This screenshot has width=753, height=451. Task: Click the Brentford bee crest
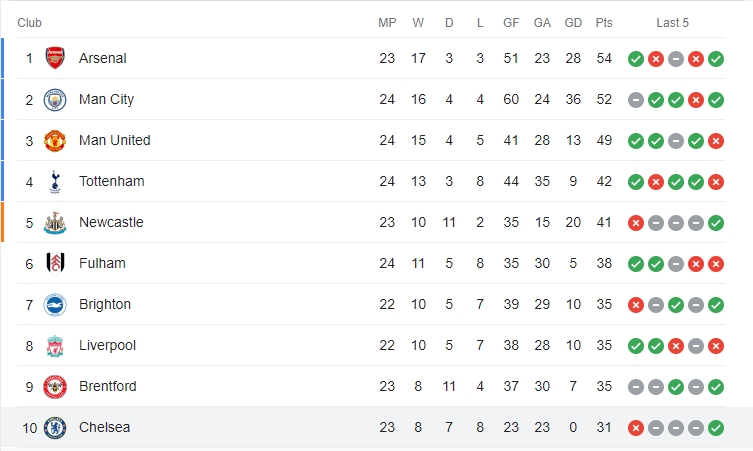[x=55, y=387]
